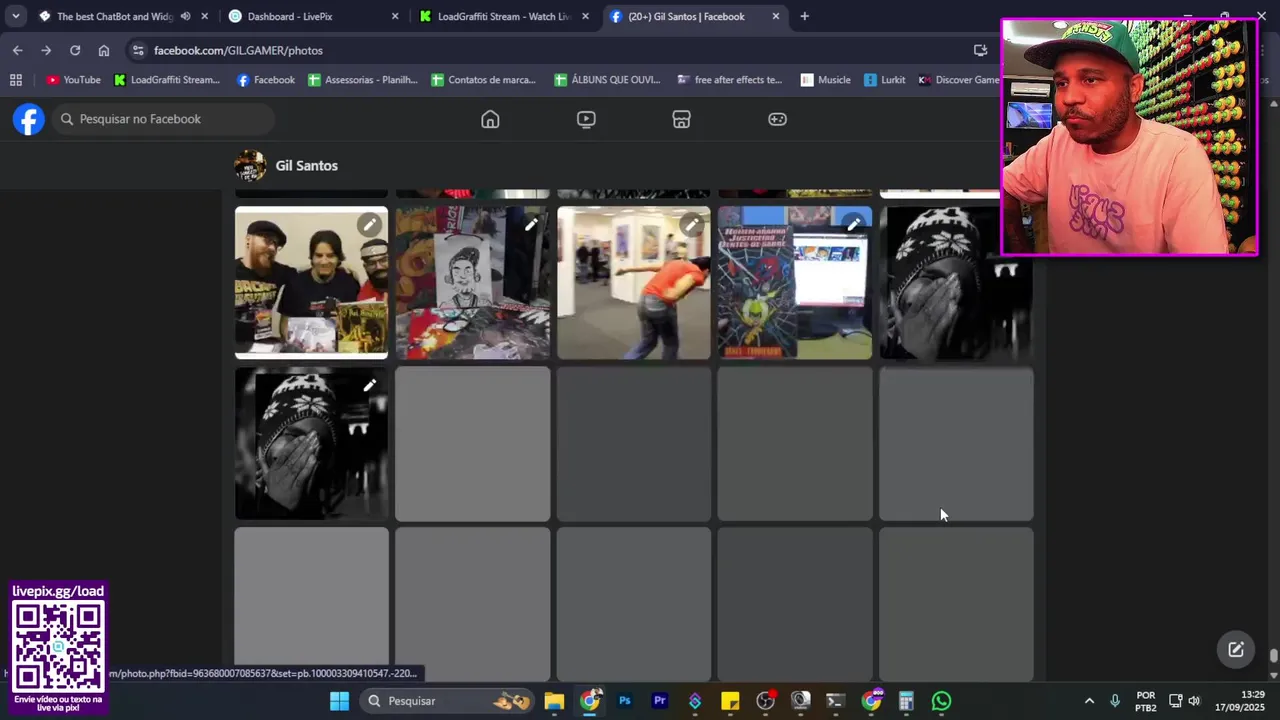Open the site information icon in address bar

[x=138, y=50]
